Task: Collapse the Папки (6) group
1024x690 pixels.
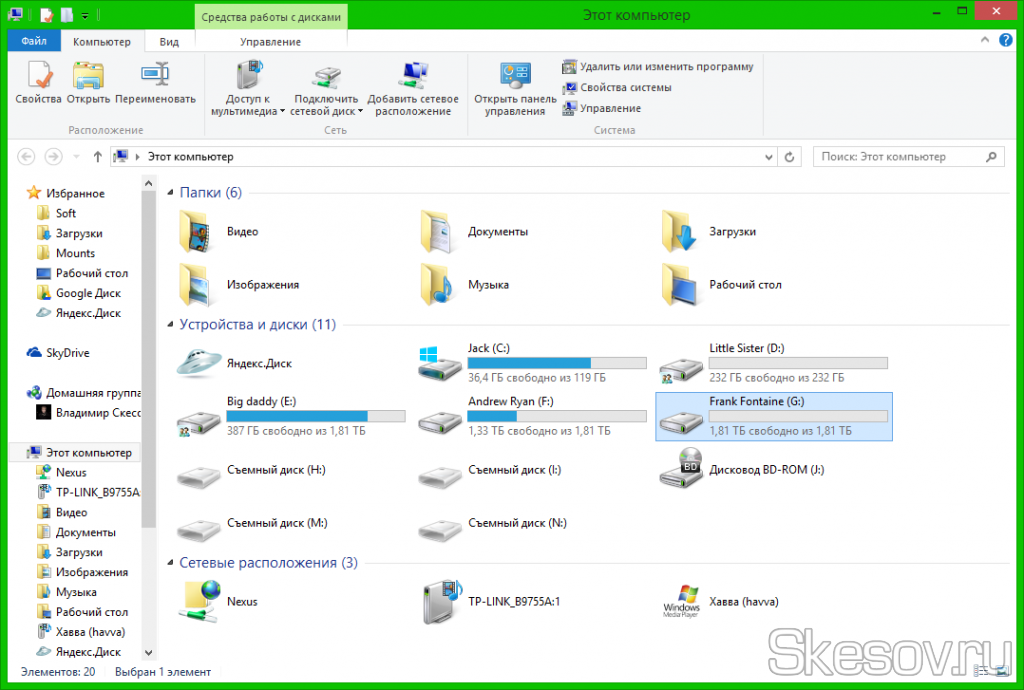Action: (171, 192)
